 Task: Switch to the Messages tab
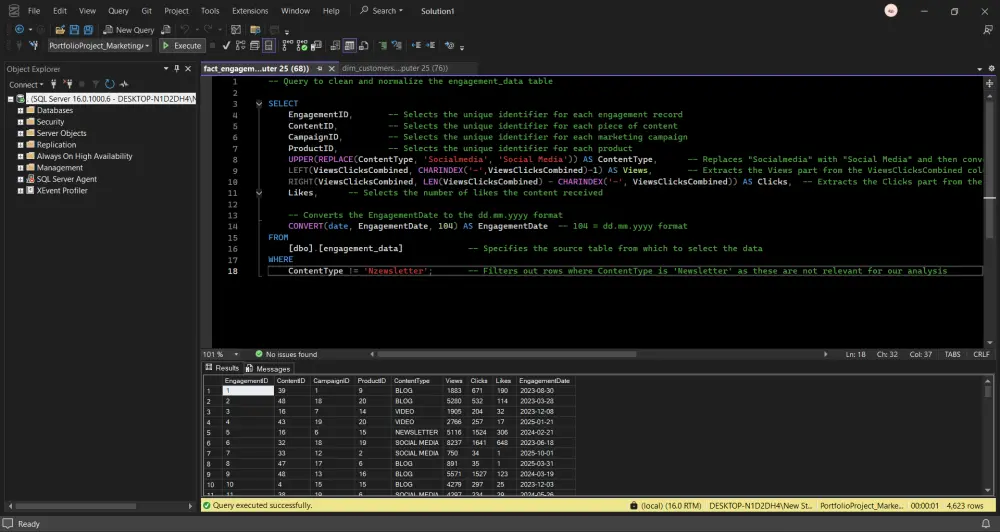[x=268, y=368]
